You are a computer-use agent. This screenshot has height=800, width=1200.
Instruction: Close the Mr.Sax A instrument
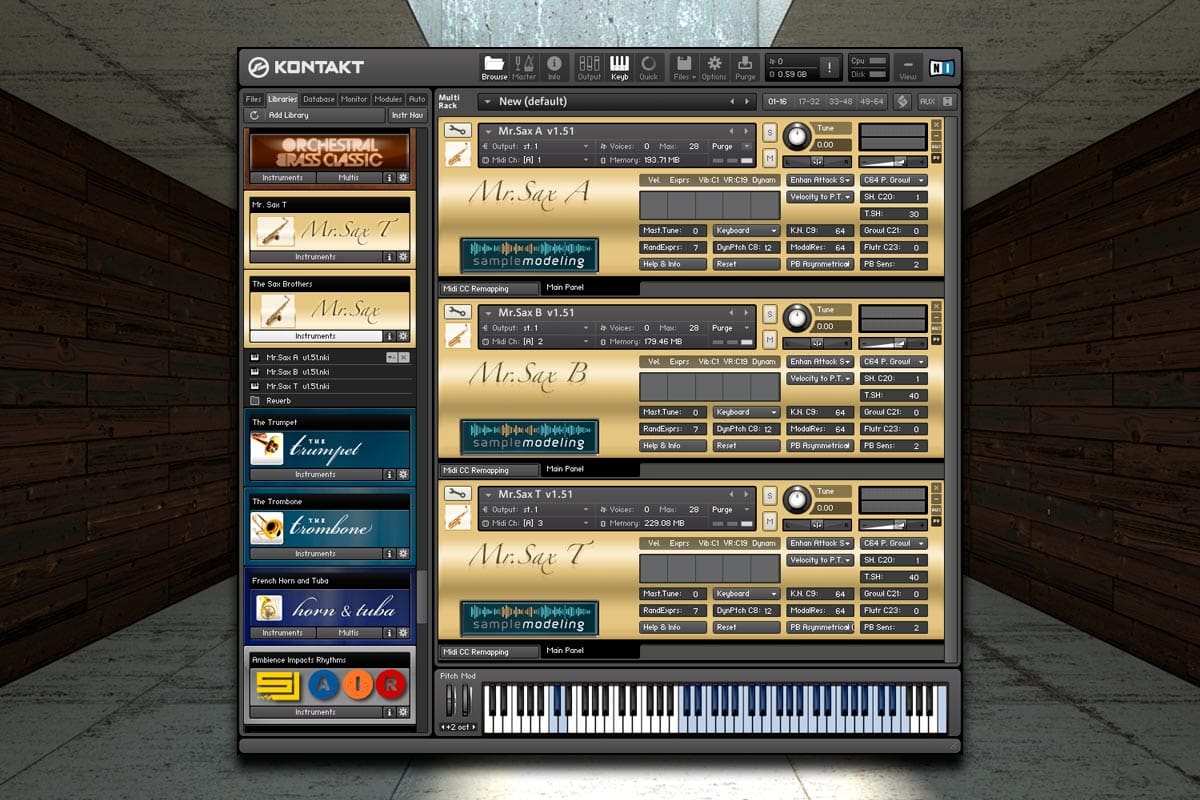coord(936,124)
